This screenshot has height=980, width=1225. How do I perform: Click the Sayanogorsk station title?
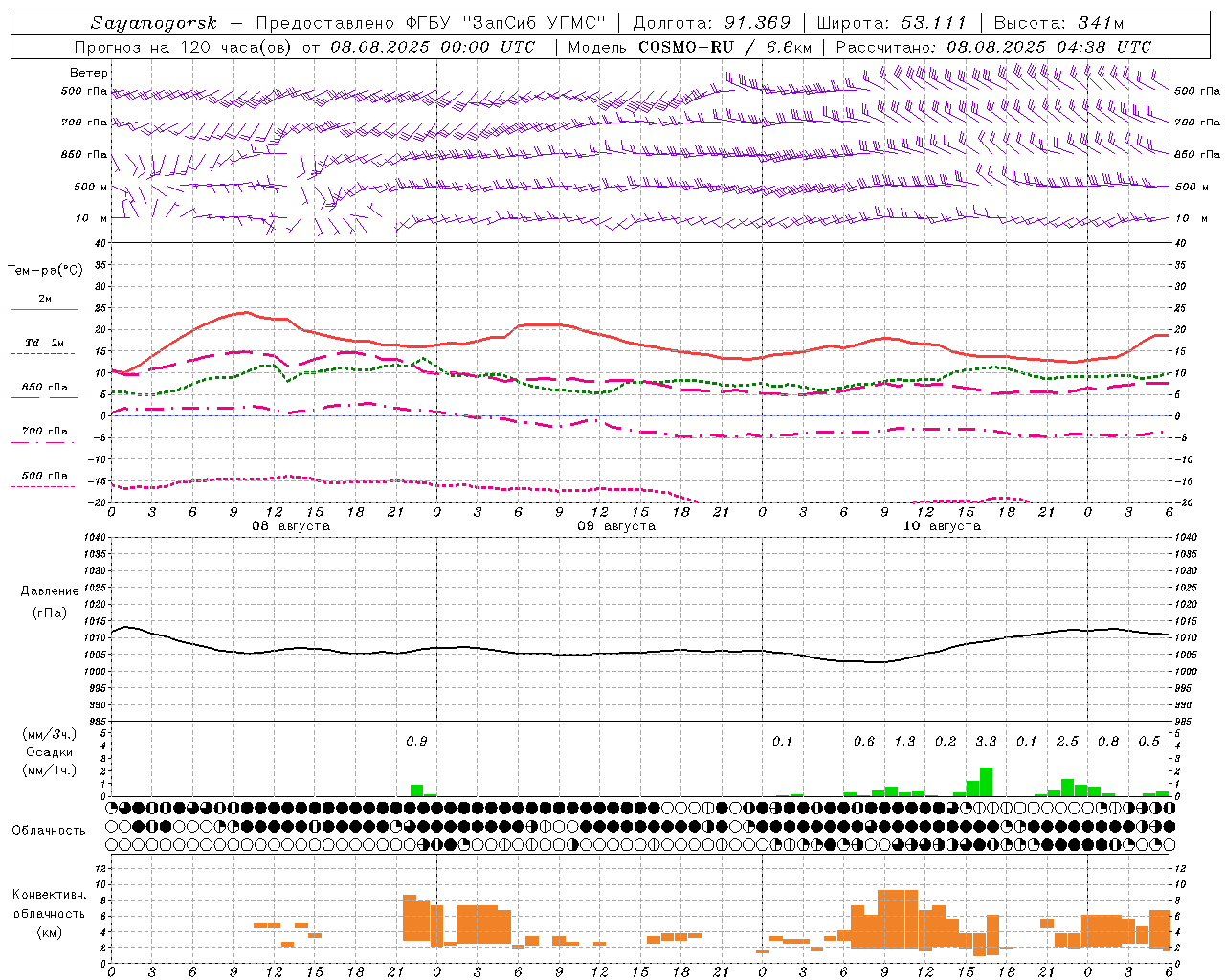coord(154,23)
